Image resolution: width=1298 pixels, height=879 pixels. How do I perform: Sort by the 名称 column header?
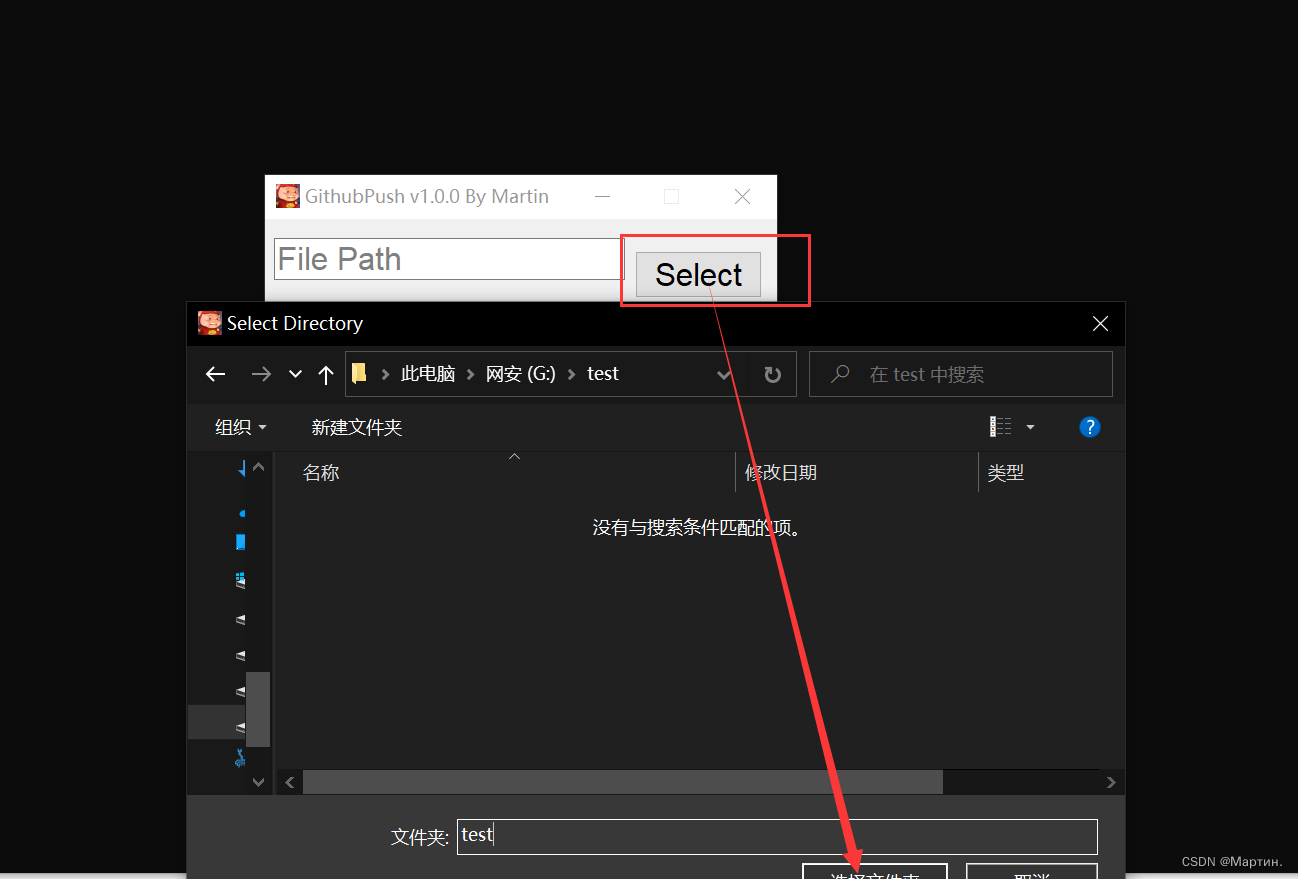point(320,472)
